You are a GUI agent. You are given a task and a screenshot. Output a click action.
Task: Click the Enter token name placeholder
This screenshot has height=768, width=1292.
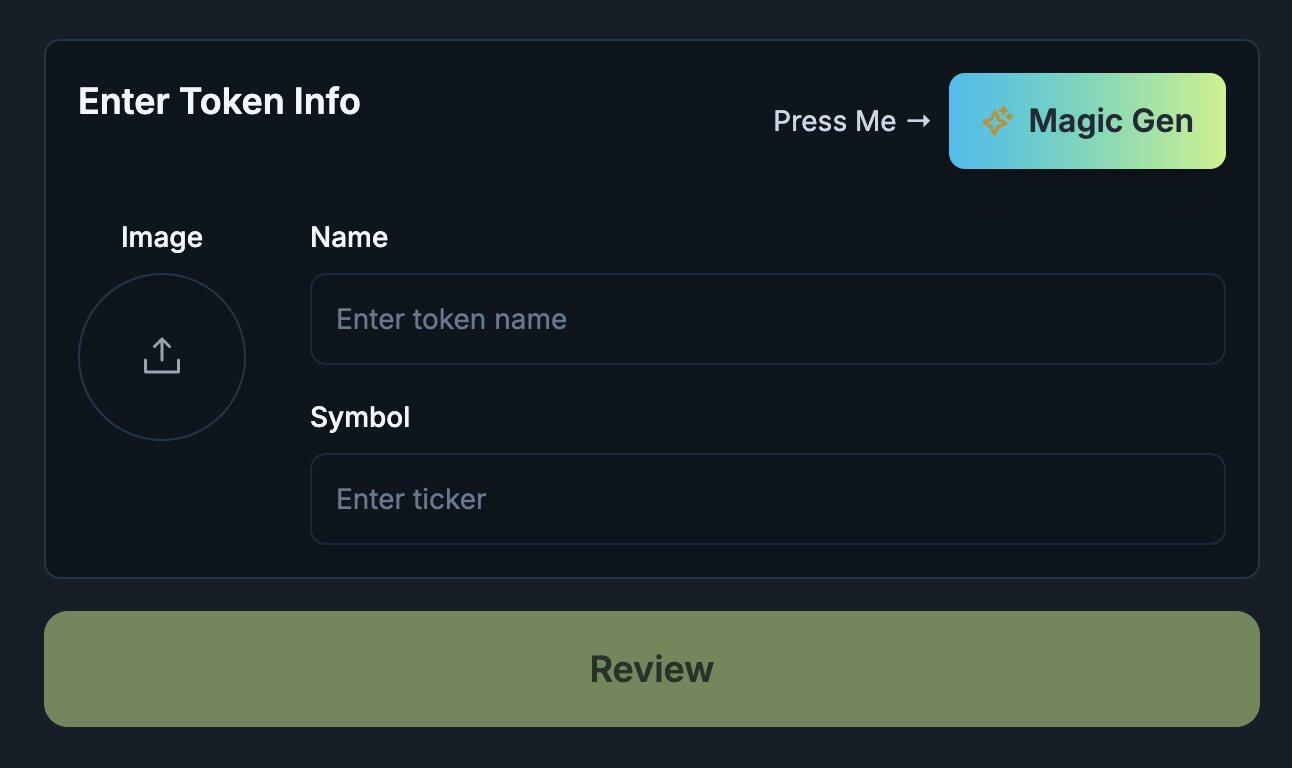click(451, 319)
